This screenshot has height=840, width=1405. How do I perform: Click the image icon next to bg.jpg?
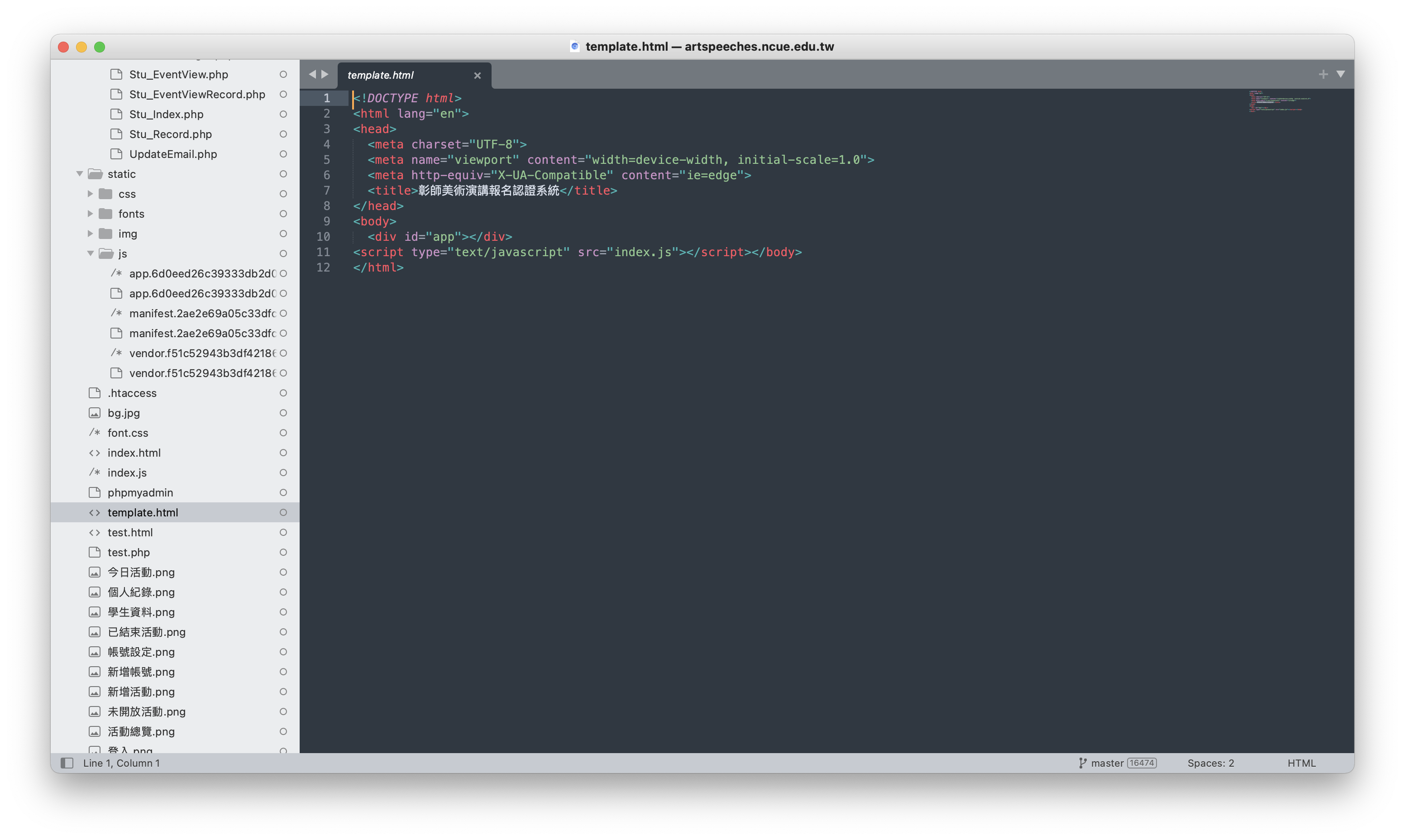tap(95, 413)
